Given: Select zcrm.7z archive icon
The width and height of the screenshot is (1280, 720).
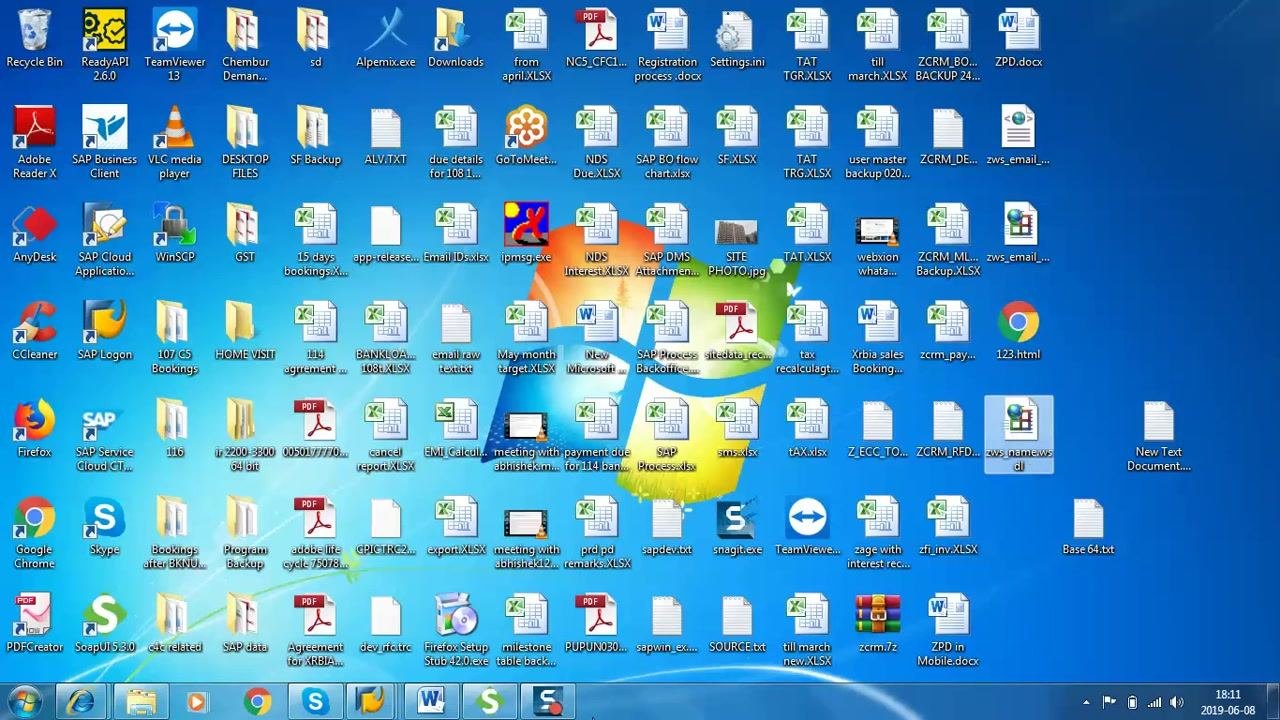Looking at the screenshot, I should point(878,624).
